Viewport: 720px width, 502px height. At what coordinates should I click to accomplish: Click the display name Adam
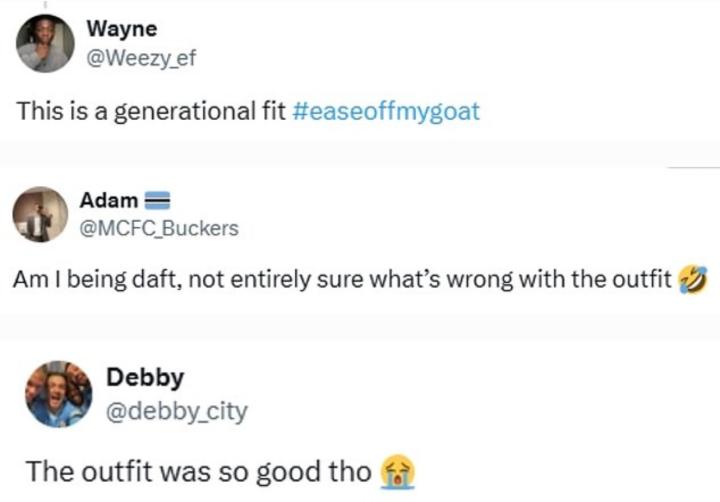click(115, 202)
